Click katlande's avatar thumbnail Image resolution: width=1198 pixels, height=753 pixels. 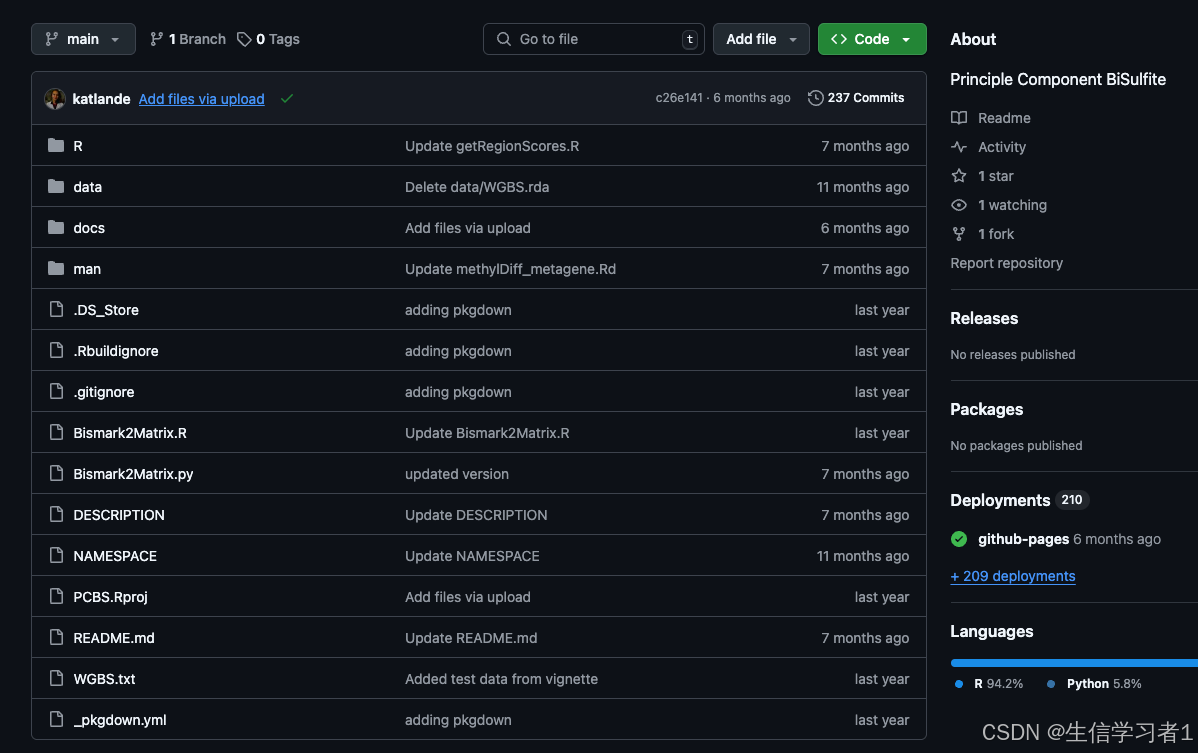coord(55,99)
